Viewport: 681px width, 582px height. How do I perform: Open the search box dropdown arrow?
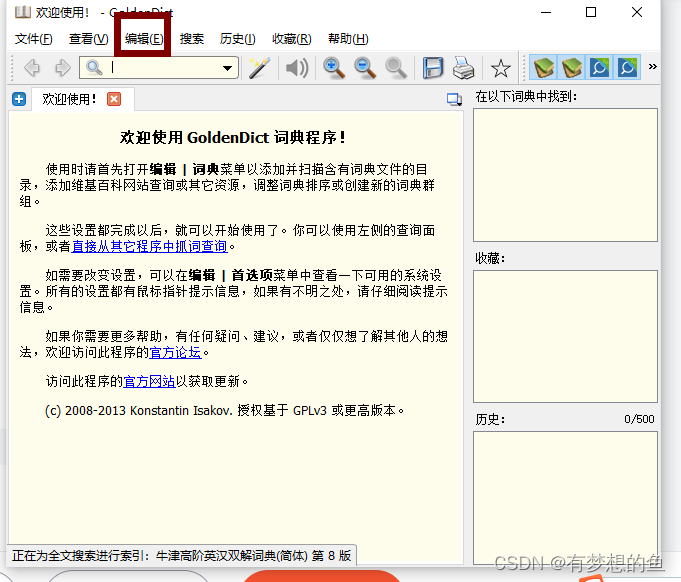click(x=227, y=68)
